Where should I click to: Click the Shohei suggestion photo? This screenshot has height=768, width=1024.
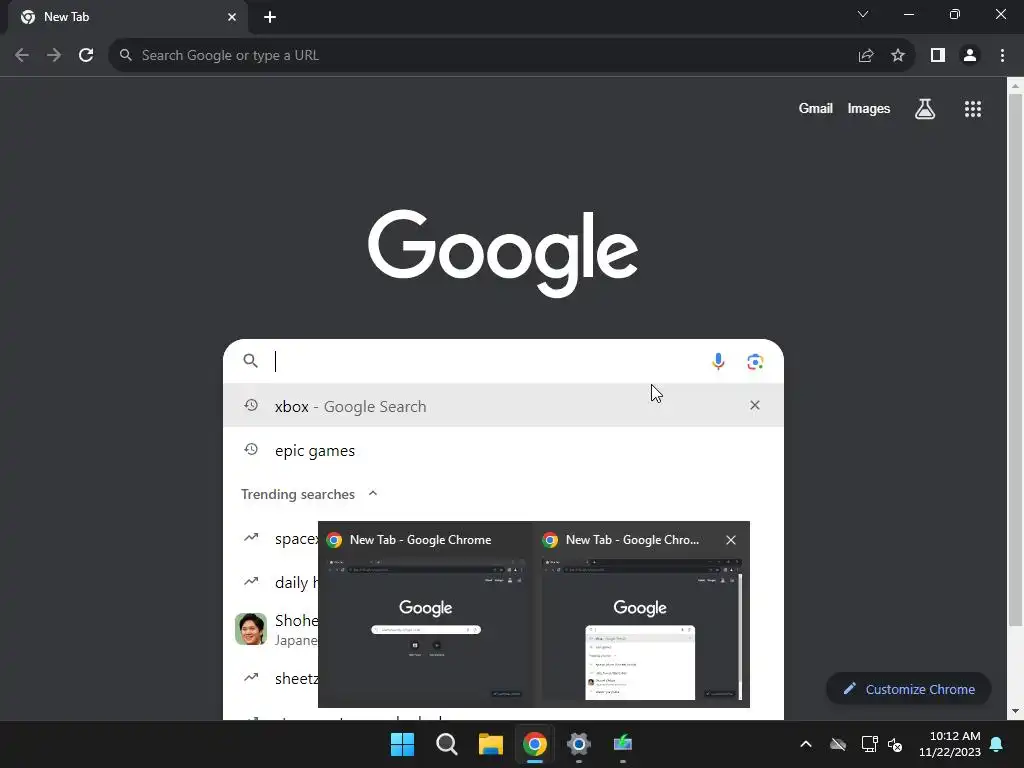251,629
